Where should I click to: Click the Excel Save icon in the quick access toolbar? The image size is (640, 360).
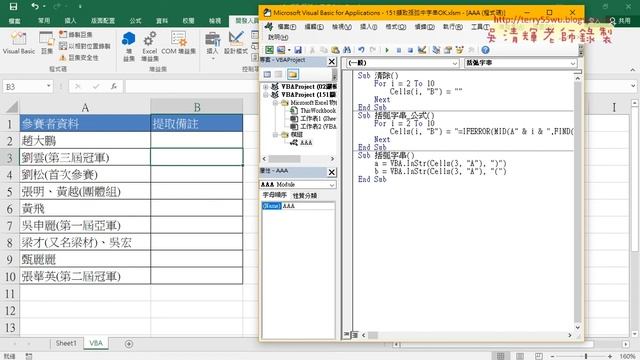[x=13, y=6]
